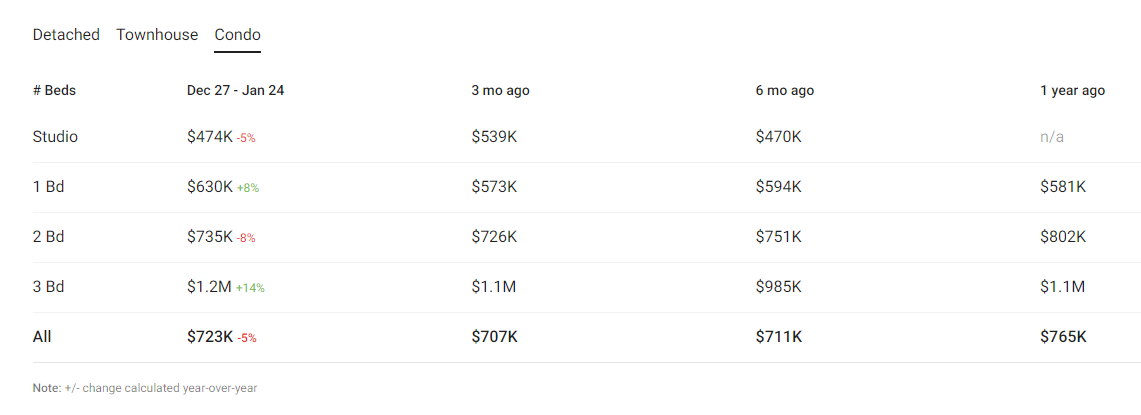Image resolution: width=1141 pixels, height=415 pixels.
Task: Select the 2 Bd row label
Action: tap(48, 237)
